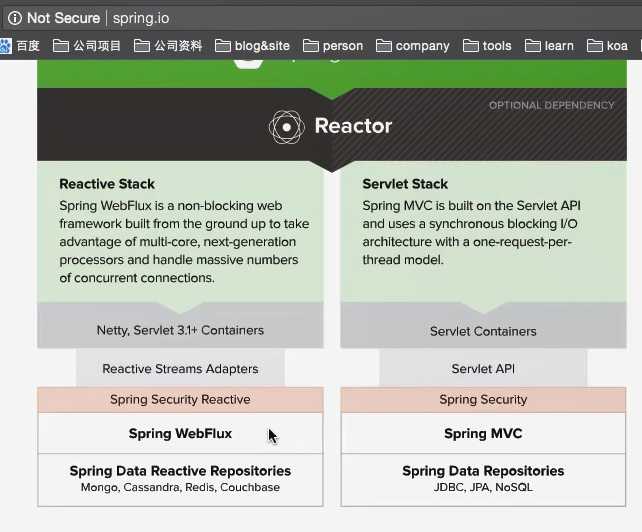The height and width of the screenshot is (532, 642).
Task: Click the Reactive Stack heading
Action: (x=107, y=184)
